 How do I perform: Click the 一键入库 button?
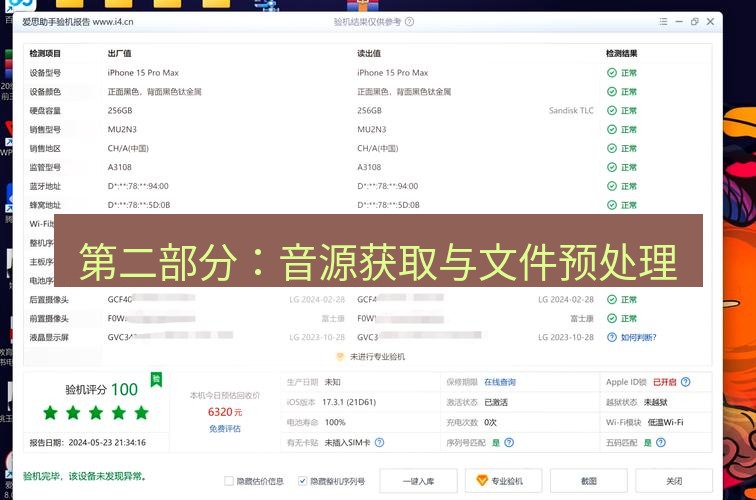(418, 481)
